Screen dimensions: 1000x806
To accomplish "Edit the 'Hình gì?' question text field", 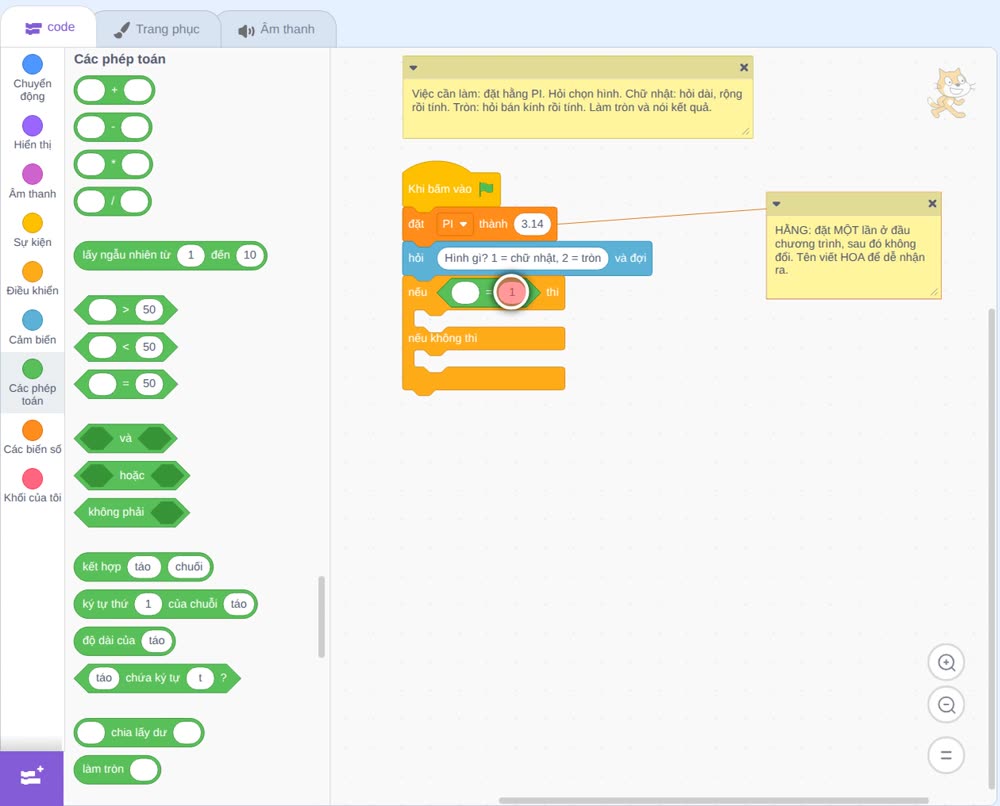I will pyautogui.click(x=522, y=258).
